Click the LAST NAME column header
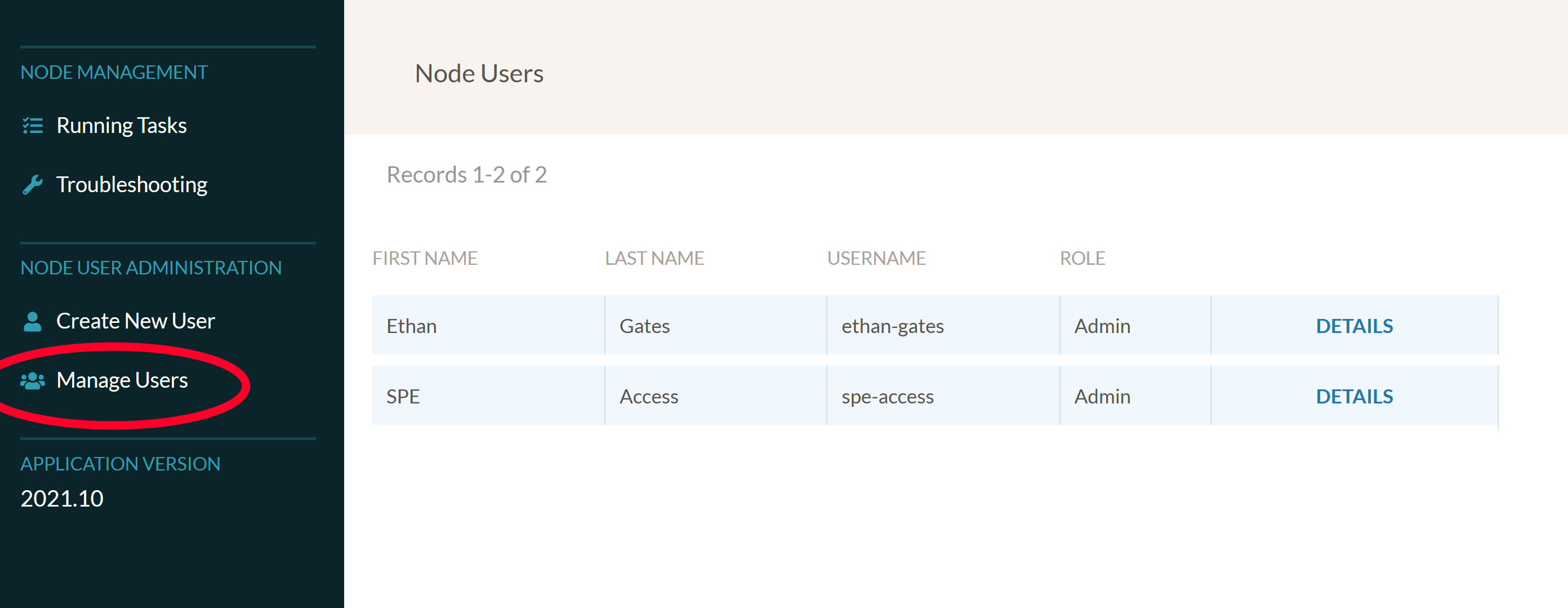The image size is (1568, 608). [654, 258]
